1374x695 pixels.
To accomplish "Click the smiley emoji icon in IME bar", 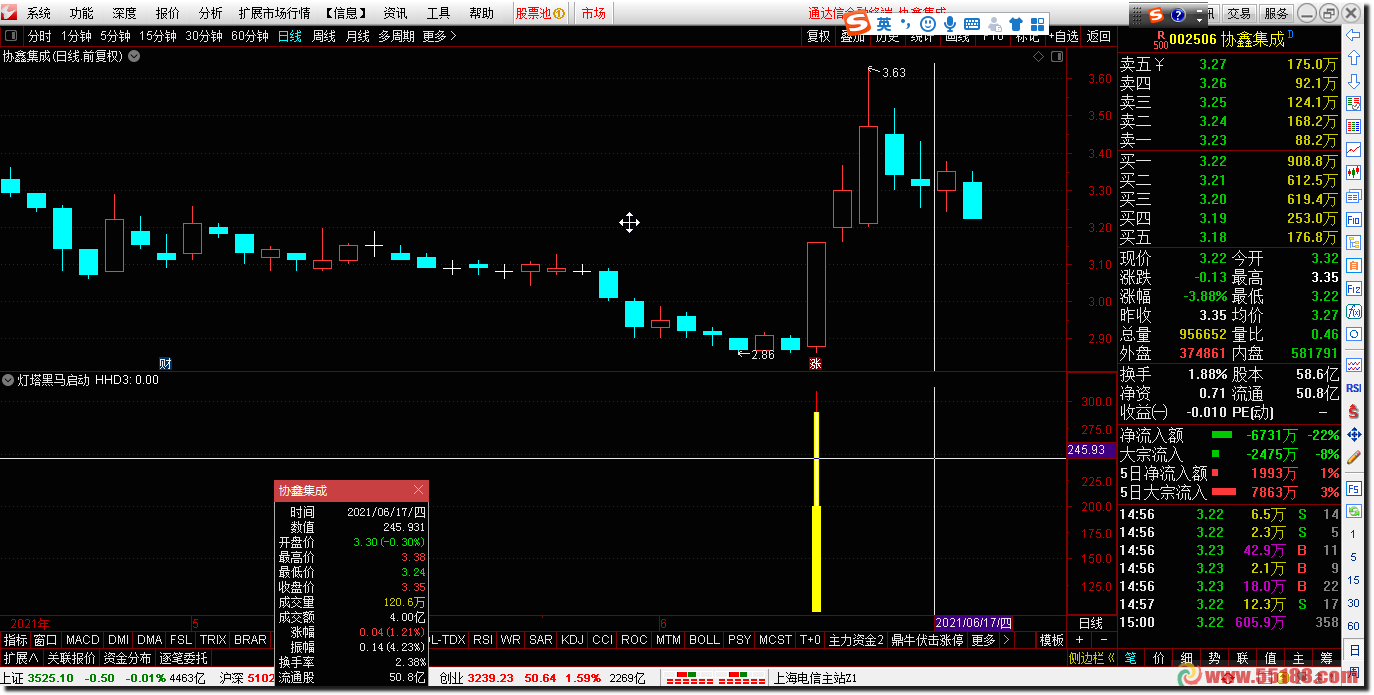I will [928, 23].
